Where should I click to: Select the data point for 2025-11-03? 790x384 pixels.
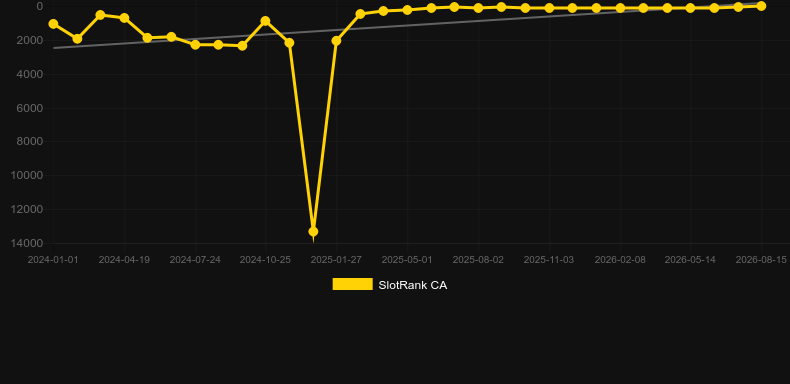click(x=549, y=8)
